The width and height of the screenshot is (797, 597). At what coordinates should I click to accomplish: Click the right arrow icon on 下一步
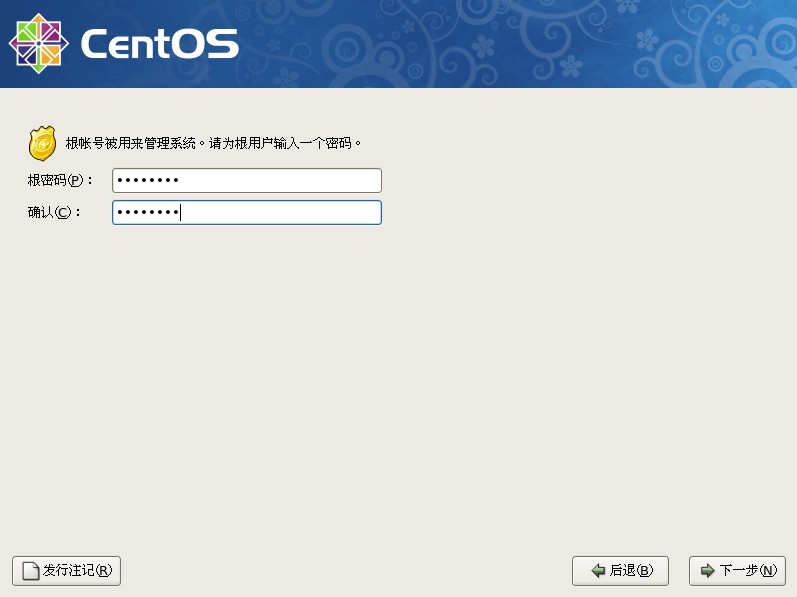[x=707, y=571]
